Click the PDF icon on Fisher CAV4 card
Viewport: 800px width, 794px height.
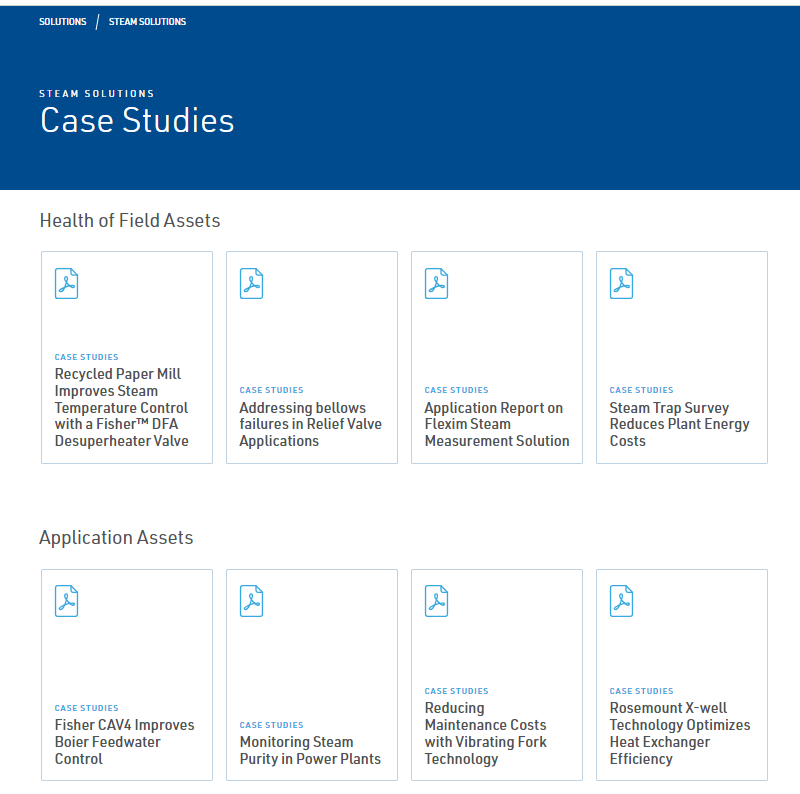[66, 601]
